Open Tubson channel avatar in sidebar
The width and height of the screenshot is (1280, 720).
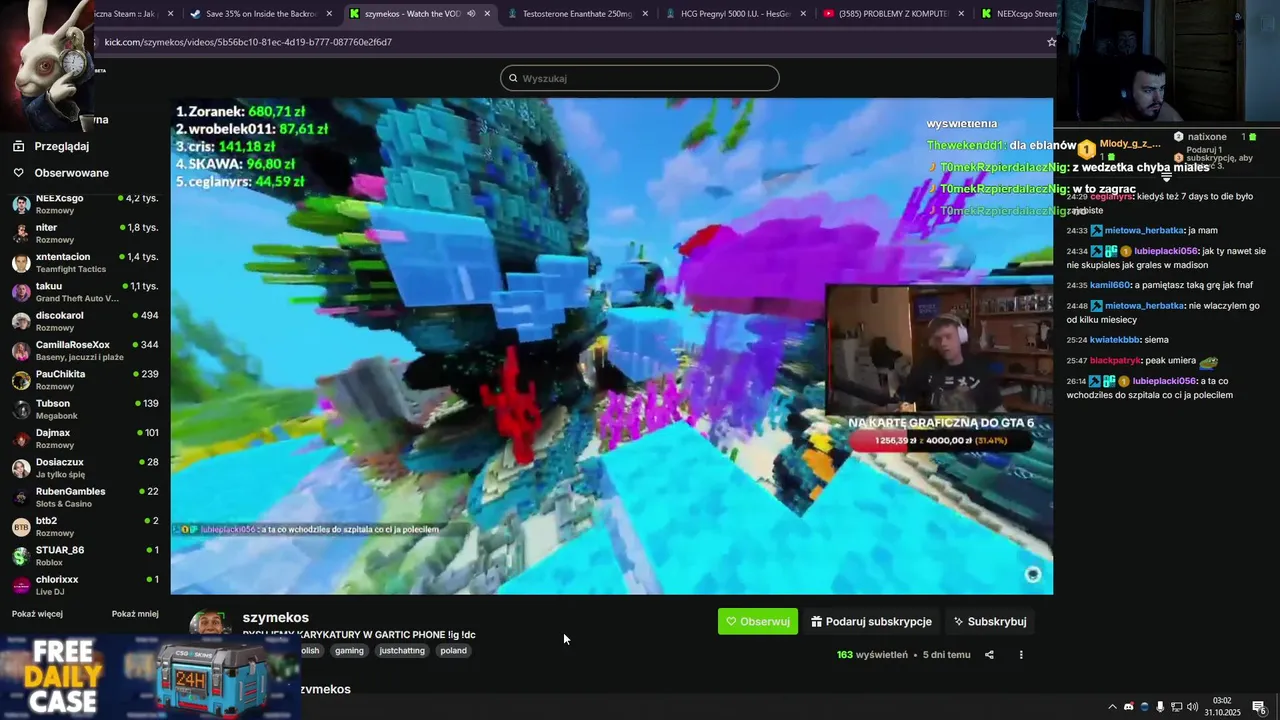click(21, 409)
